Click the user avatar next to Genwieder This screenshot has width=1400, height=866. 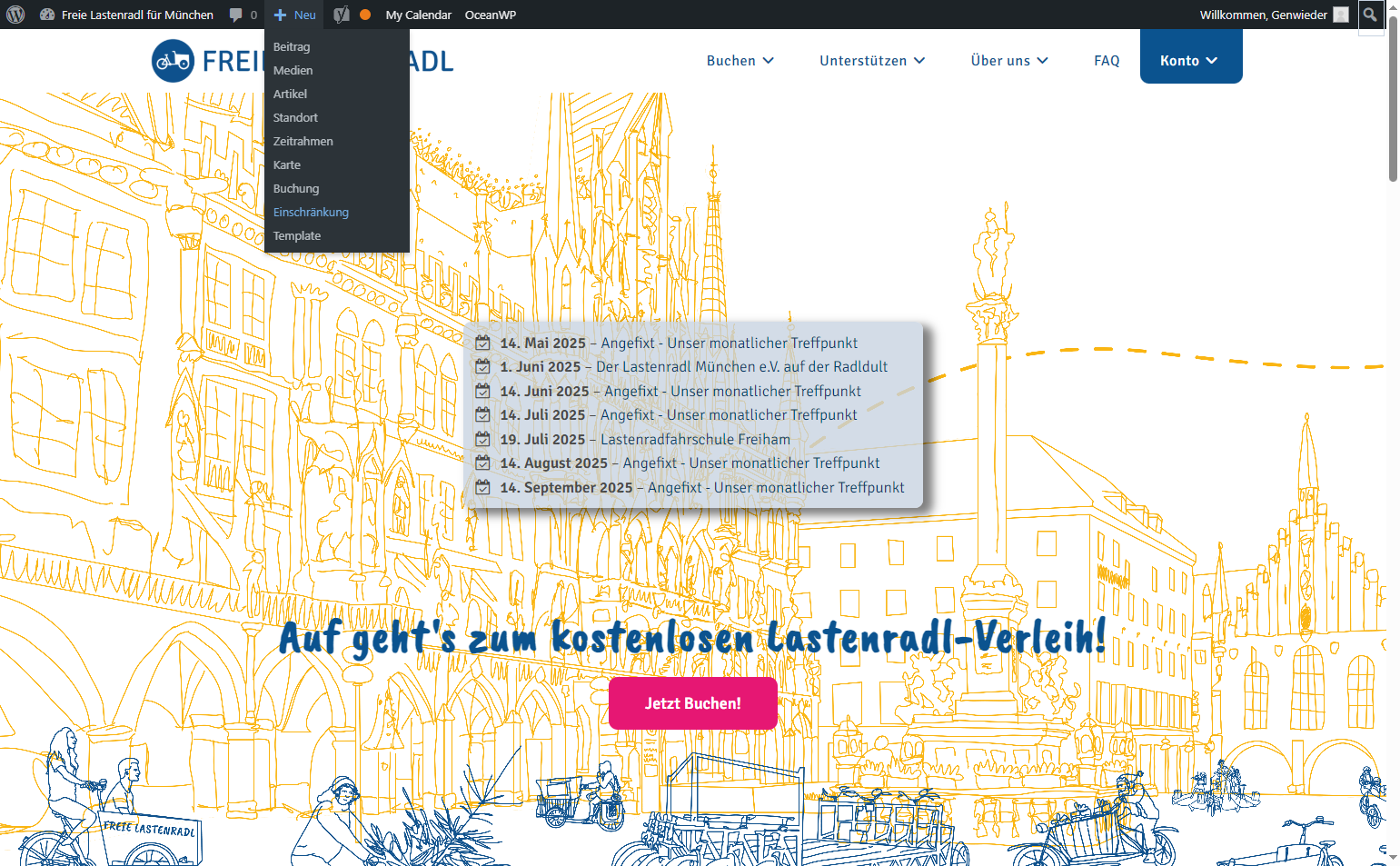pyautogui.click(x=1341, y=15)
